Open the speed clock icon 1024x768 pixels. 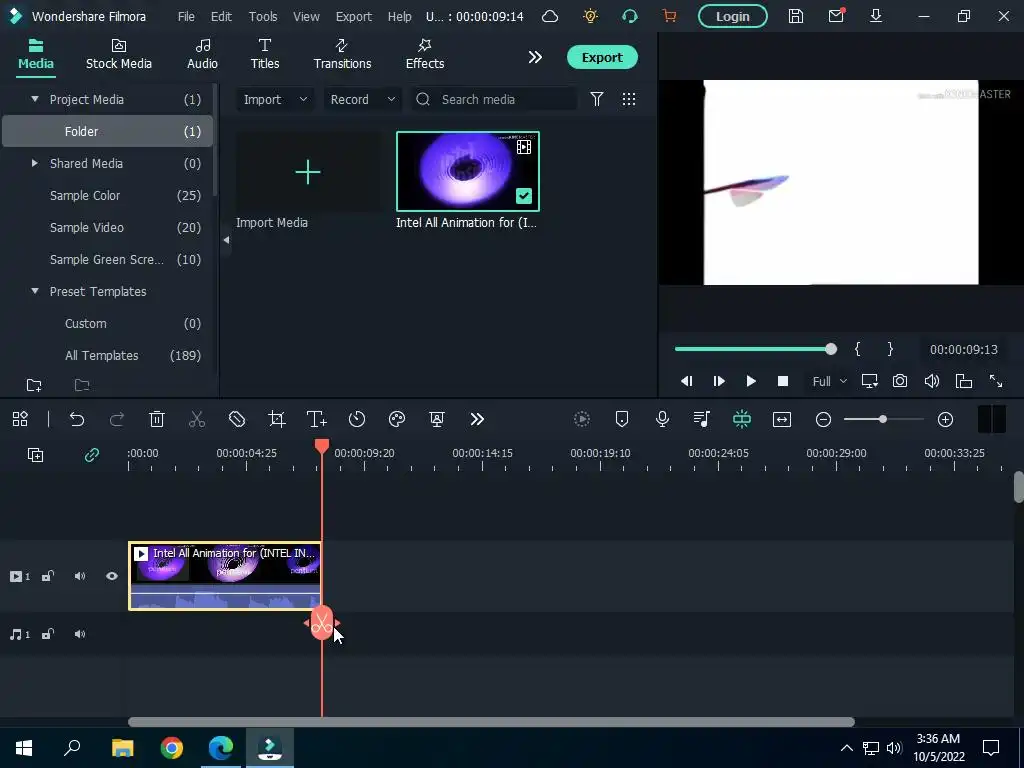357,419
